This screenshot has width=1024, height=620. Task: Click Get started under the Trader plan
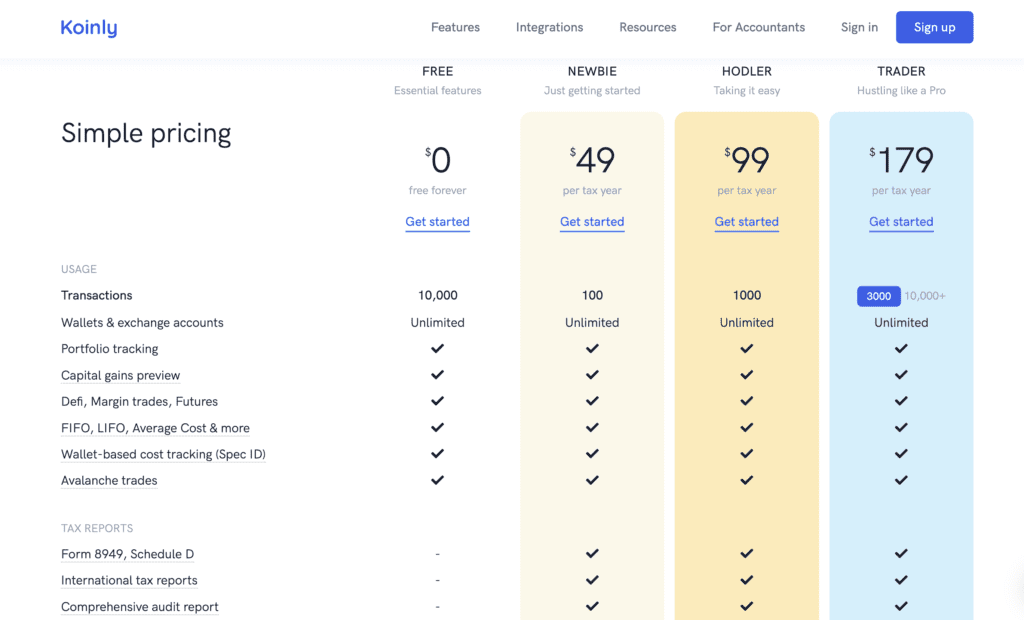(x=901, y=222)
